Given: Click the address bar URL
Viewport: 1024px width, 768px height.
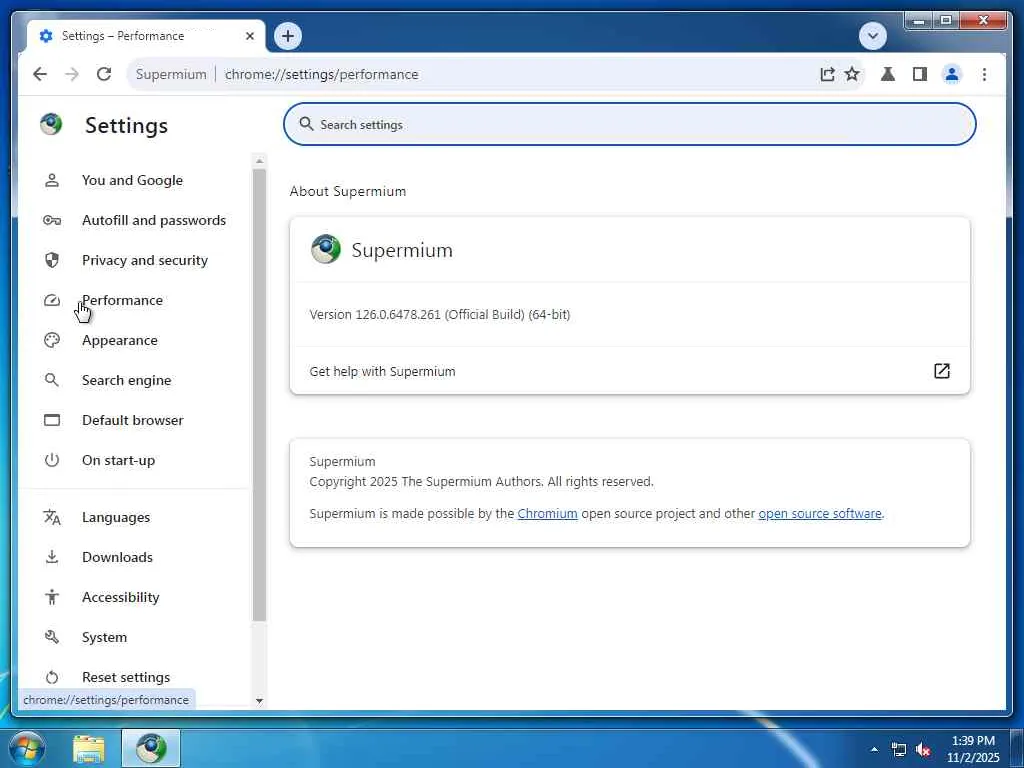Looking at the screenshot, I should pos(321,74).
